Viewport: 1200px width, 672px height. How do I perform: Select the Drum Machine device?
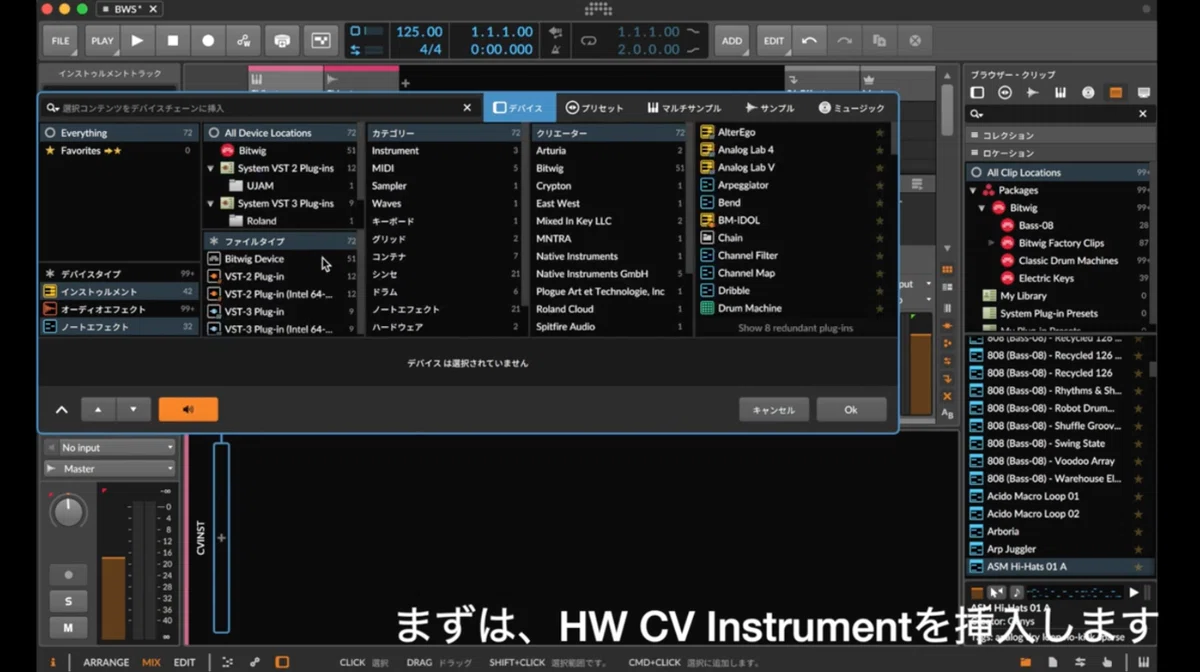point(793,308)
